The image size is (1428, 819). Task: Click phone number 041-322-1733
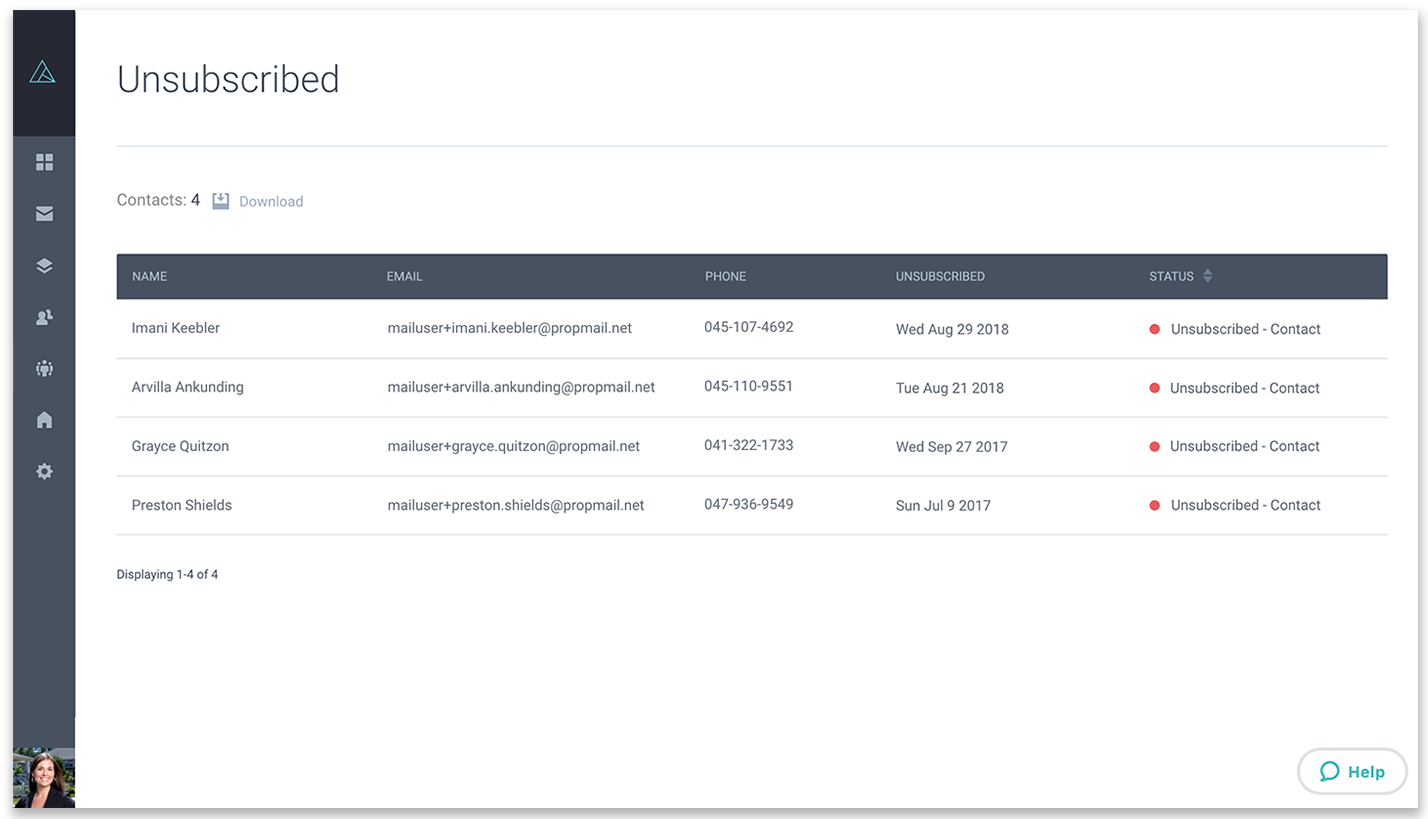click(x=749, y=445)
